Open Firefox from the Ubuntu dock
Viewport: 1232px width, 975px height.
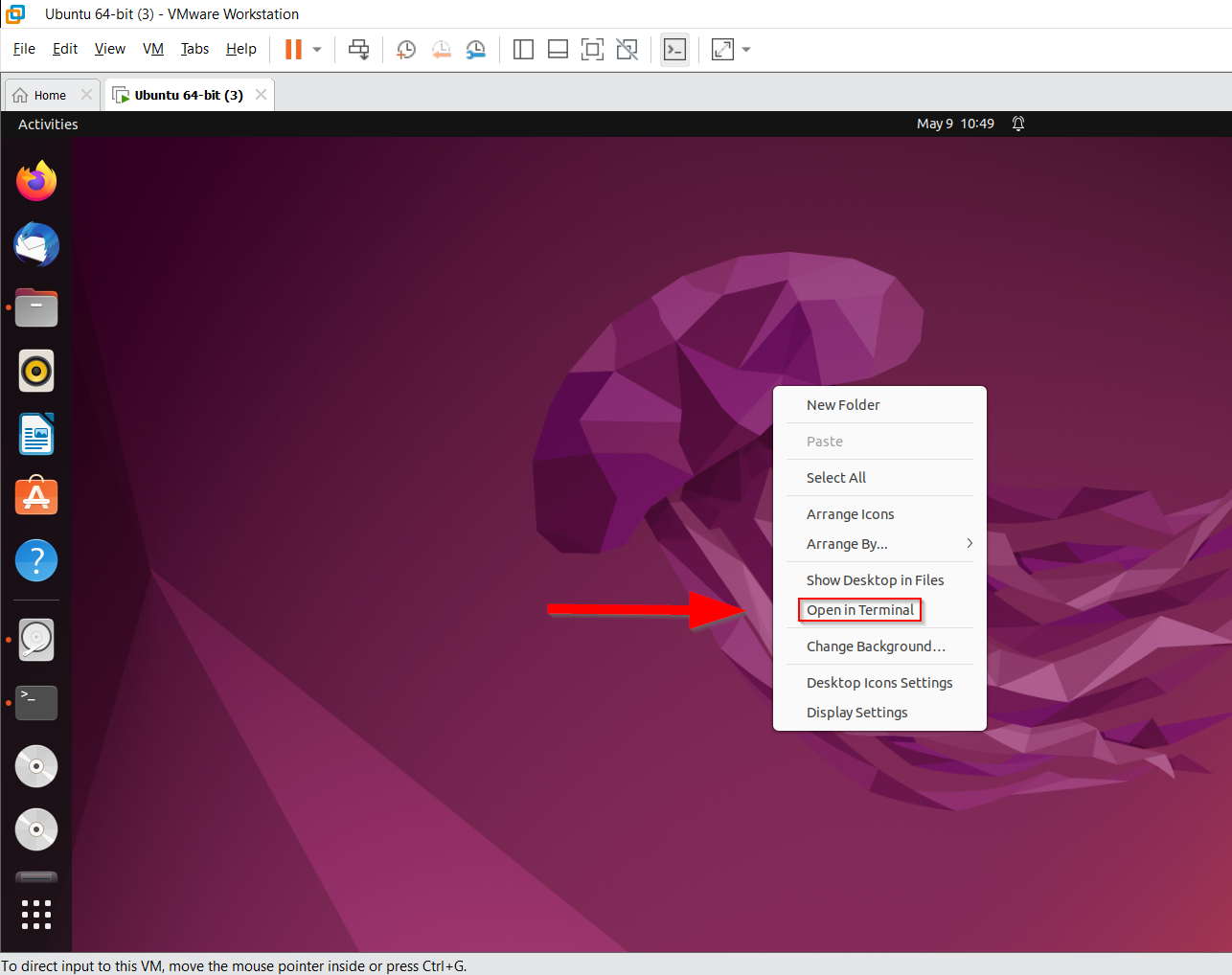(35, 181)
